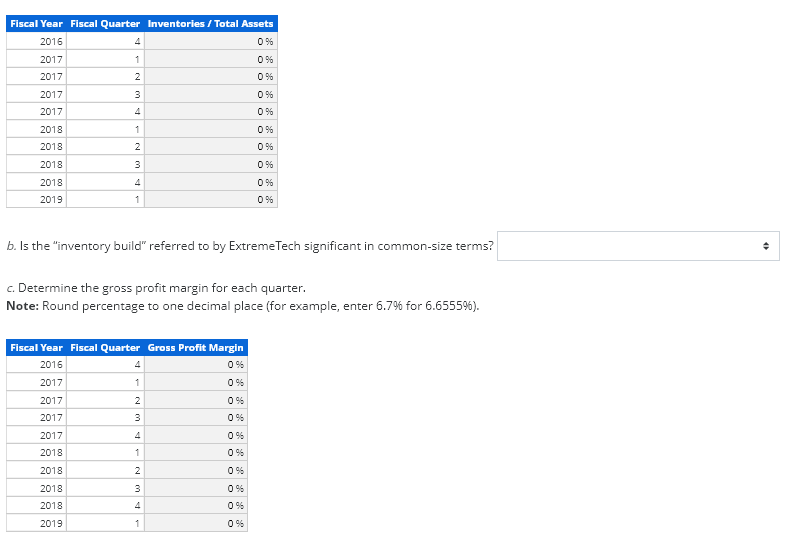Open the inventory build significance dropdown
The image size is (793, 540).
(638, 246)
